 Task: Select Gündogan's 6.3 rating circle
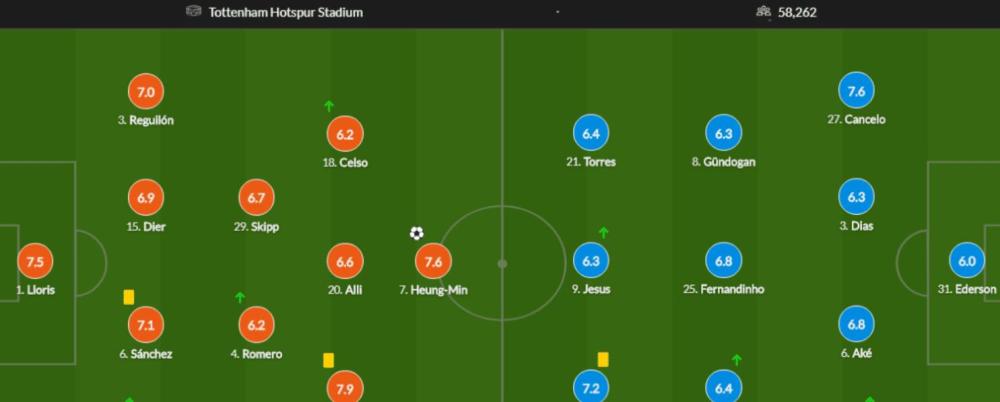(x=723, y=133)
